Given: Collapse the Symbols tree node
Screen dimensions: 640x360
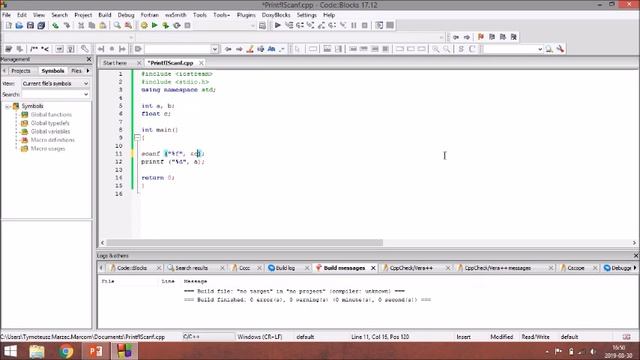Looking at the screenshot, I should [7, 106].
